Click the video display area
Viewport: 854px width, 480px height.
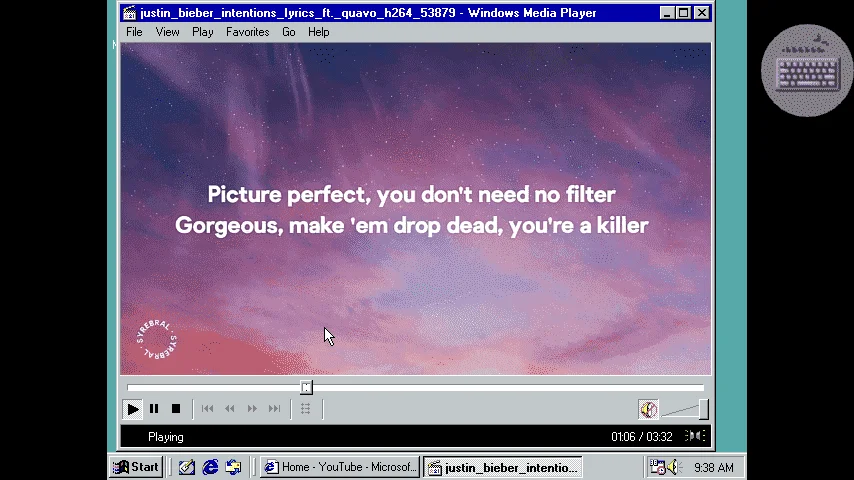[x=416, y=209]
